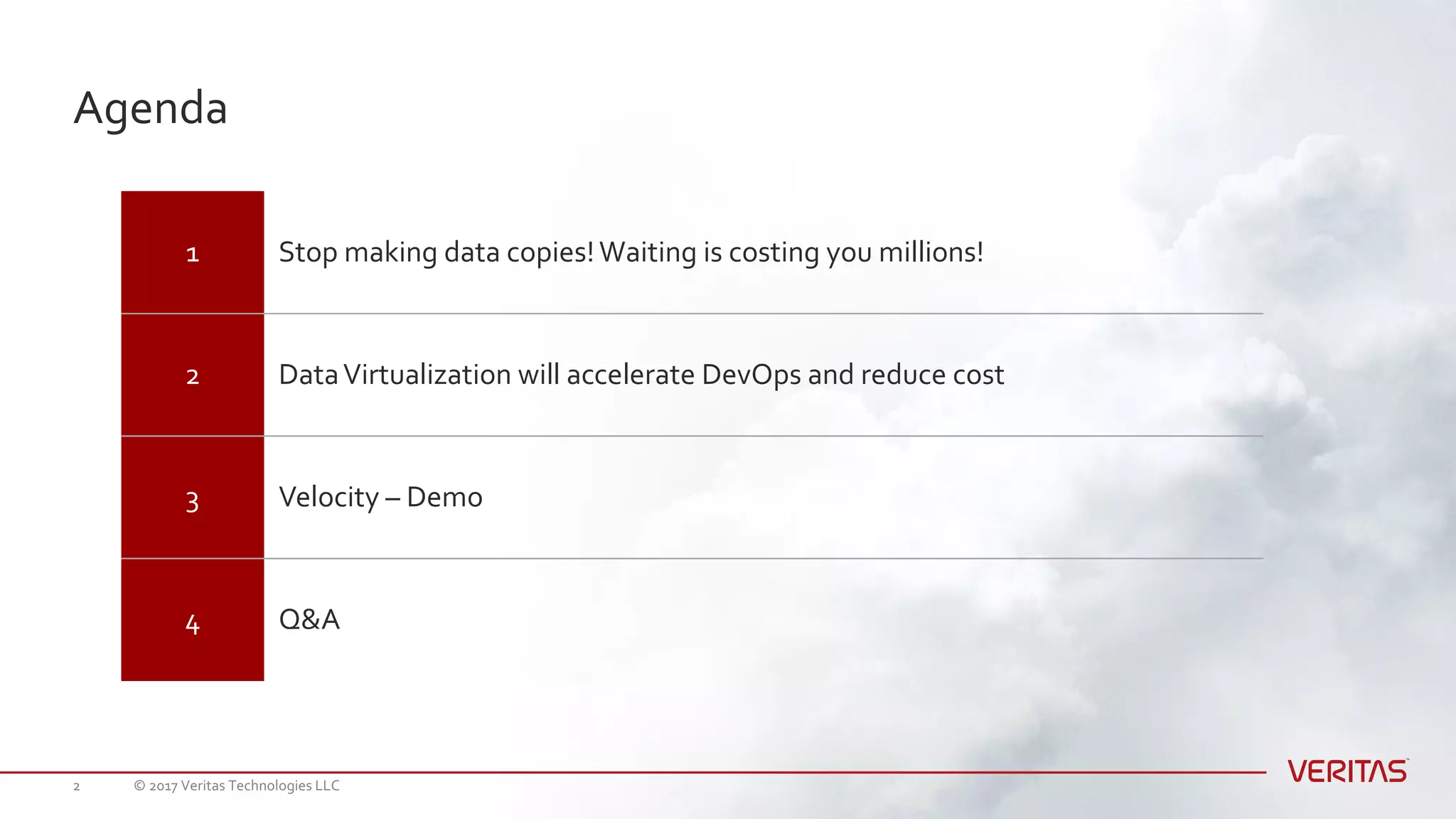
Task: Click the copyright 2017 Veritas Technologies text
Action: coord(237,786)
